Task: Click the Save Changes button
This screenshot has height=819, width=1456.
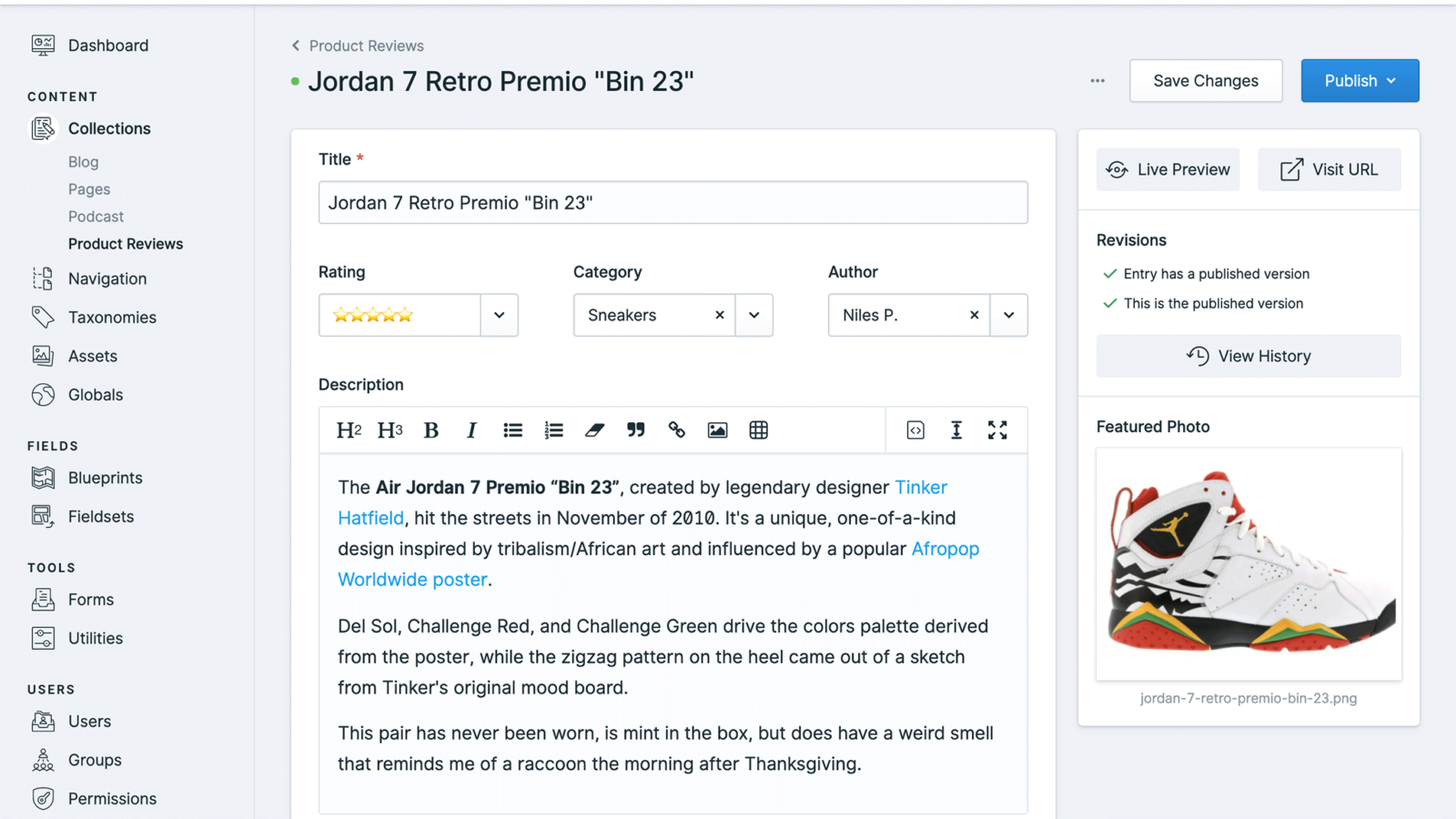Action: point(1205,81)
